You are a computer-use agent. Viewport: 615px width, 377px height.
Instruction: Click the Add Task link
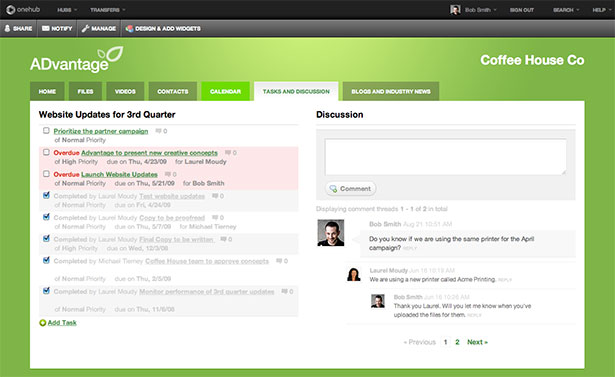coord(62,322)
